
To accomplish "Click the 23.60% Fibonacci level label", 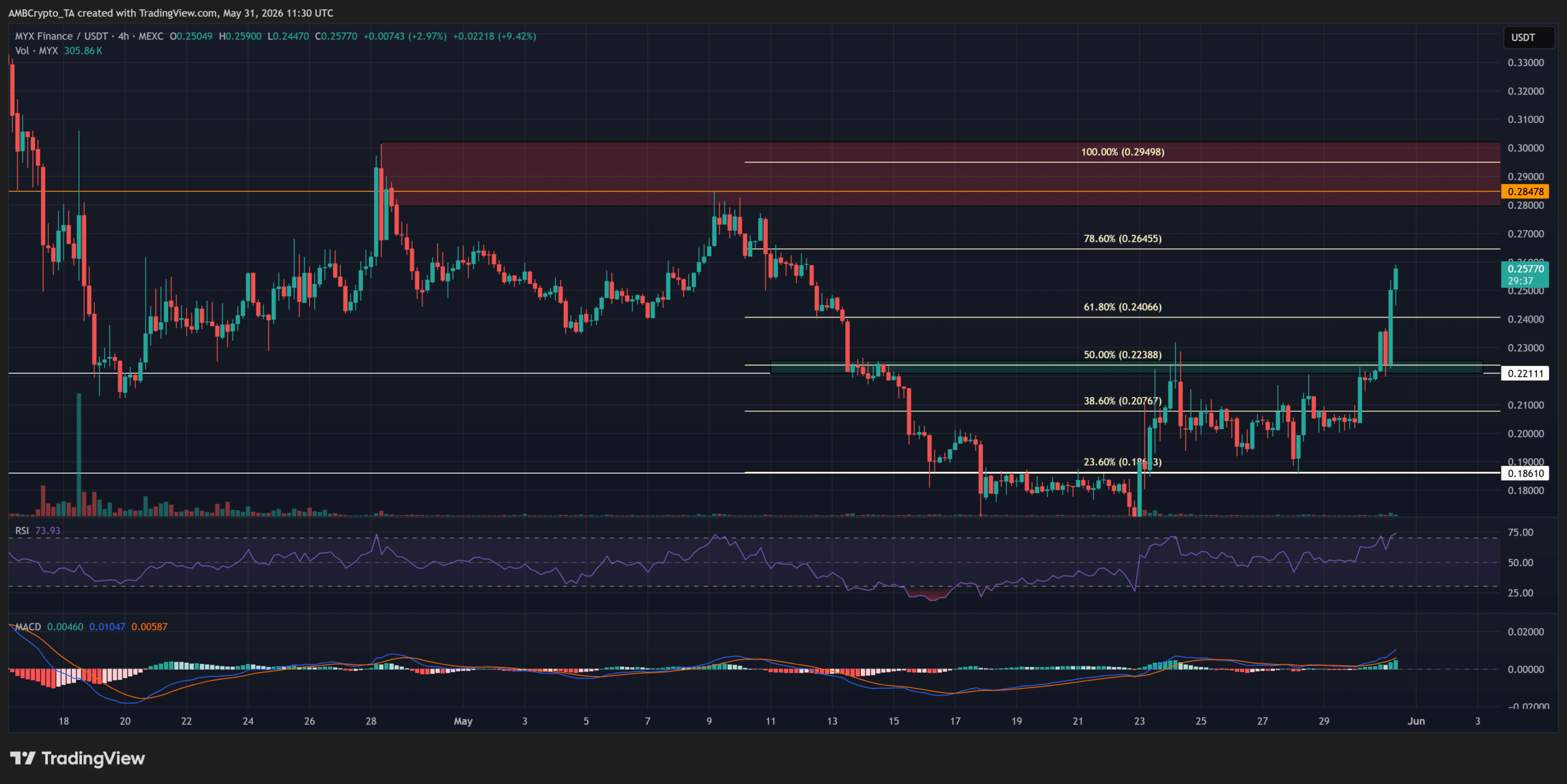I will point(1123,462).
